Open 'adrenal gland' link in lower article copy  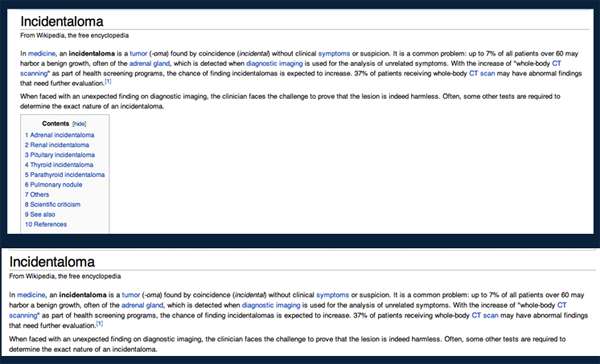click(x=142, y=305)
